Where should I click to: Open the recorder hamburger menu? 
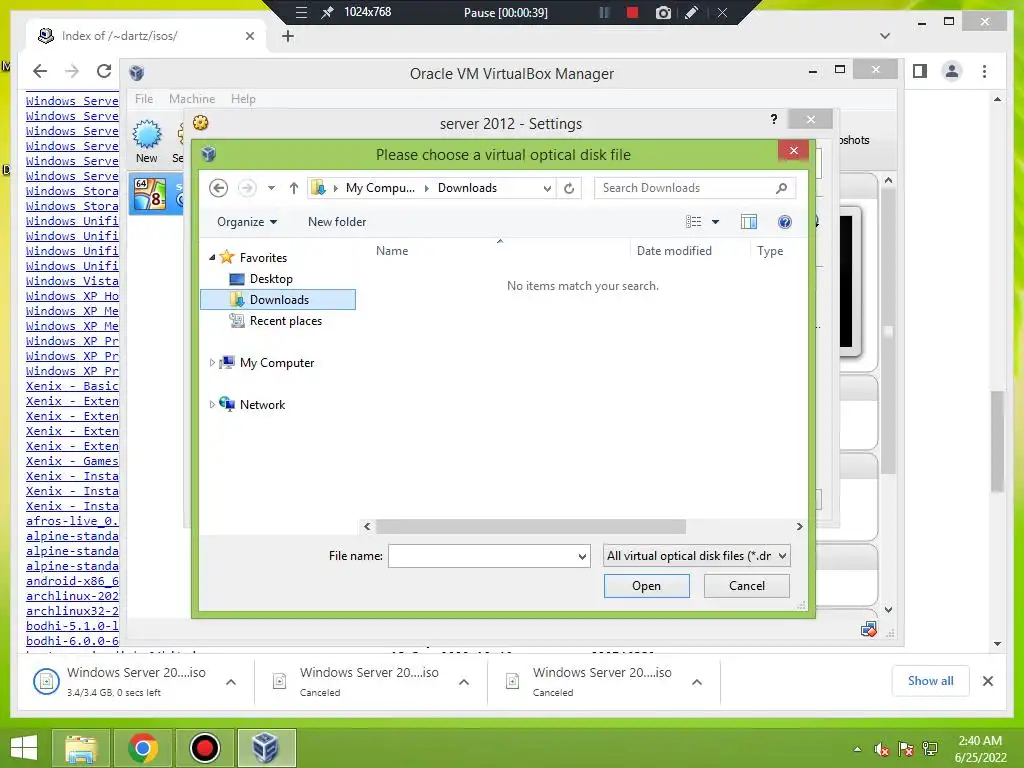pyautogui.click(x=301, y=12)
